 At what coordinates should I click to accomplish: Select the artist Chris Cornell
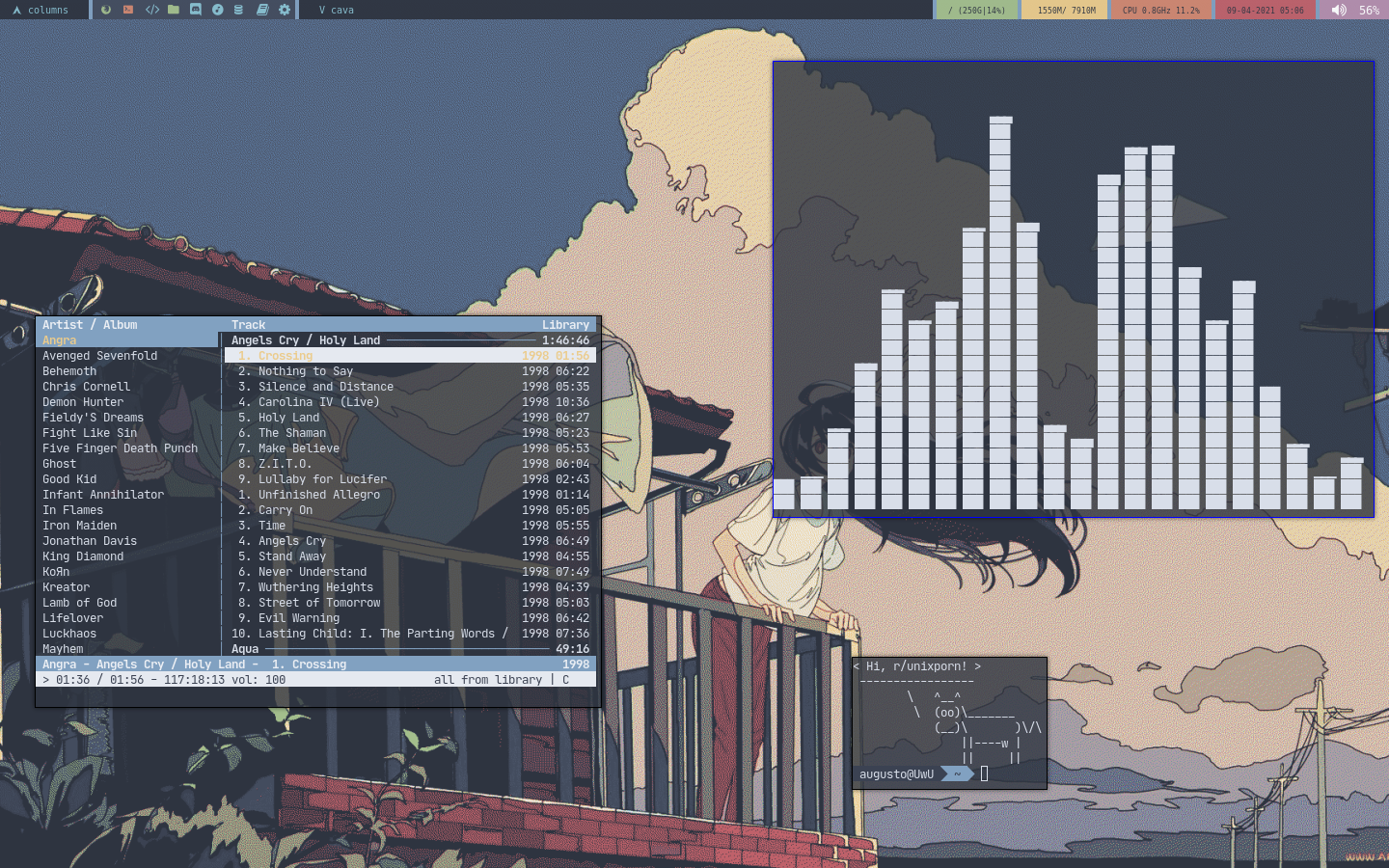pyautogui.click(x=86, y=387)
